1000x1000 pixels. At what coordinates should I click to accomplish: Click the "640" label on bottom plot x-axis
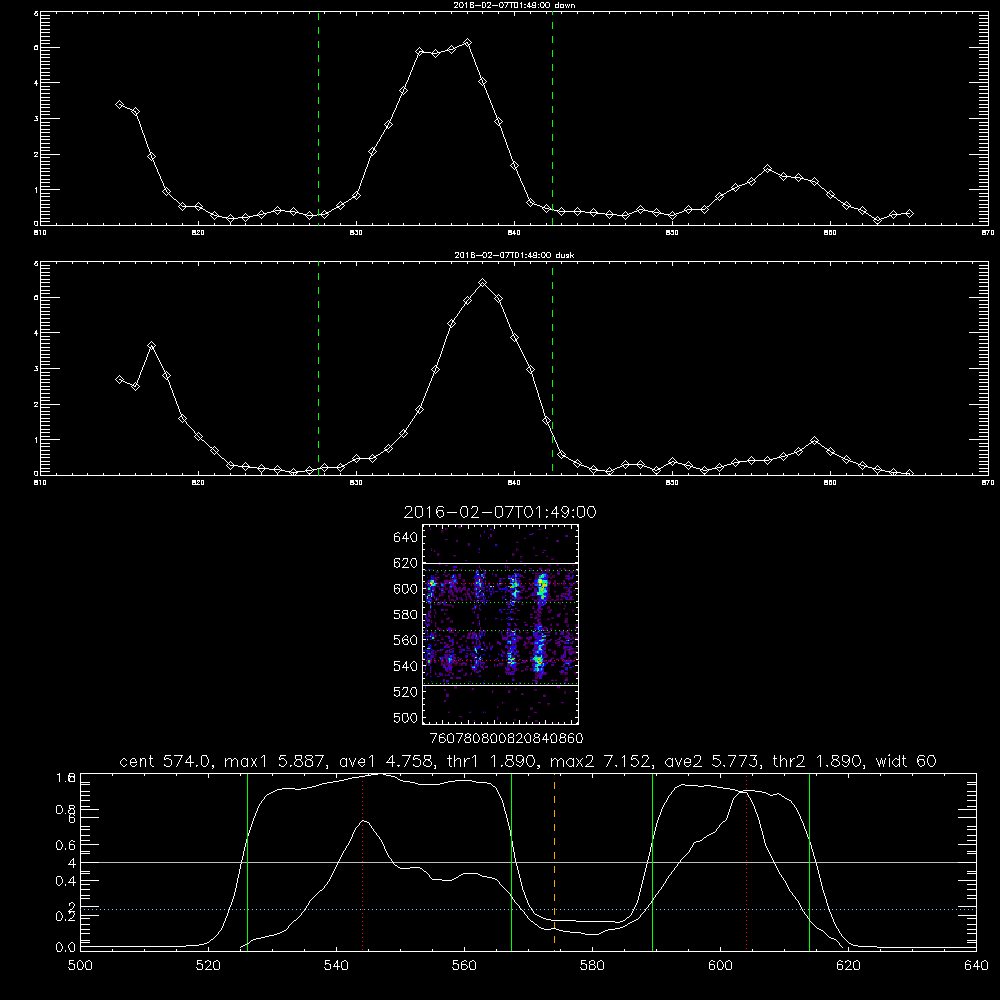(x=976, y=965)
